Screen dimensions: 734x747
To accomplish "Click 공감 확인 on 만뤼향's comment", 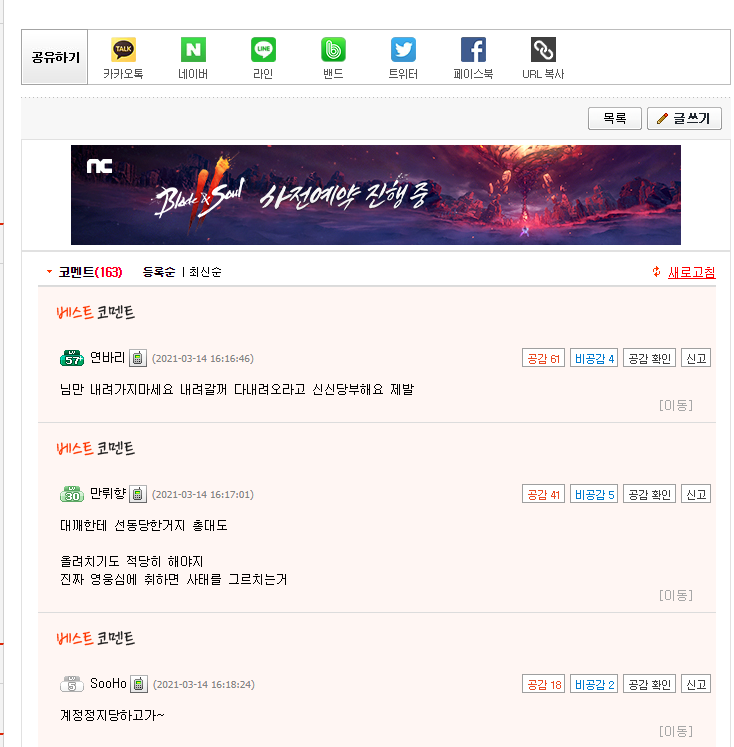I will tap(649, 495).
